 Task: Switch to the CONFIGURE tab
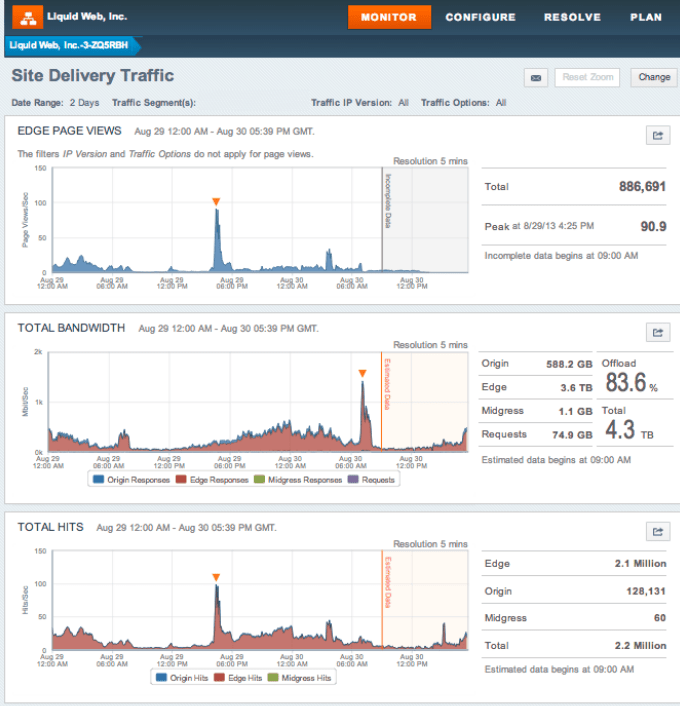(x=481, y=17)
